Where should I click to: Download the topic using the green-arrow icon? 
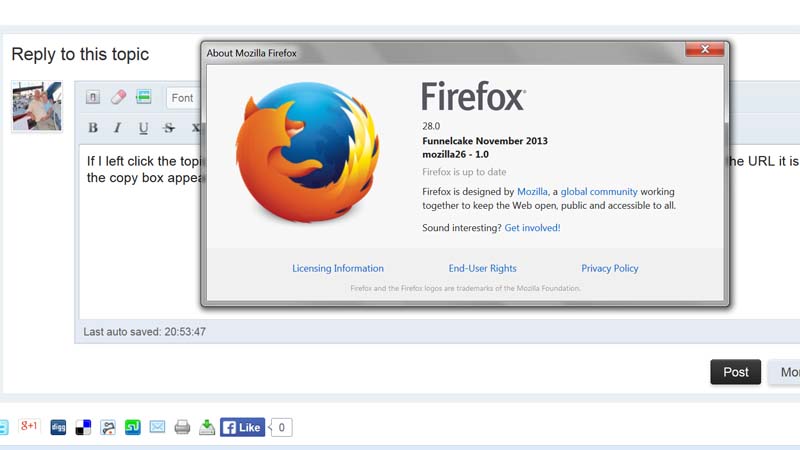[x=207, y=427]
